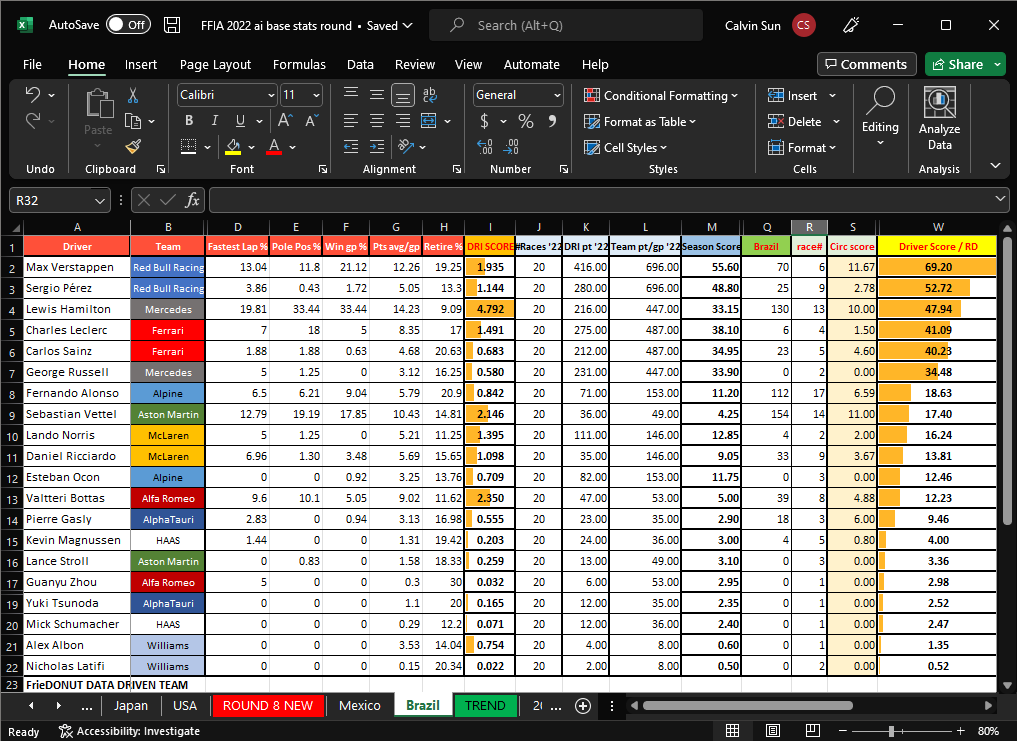Toggle the AutoSave switch
Screen dimensions: 1017x741
(x=128, y=25)
